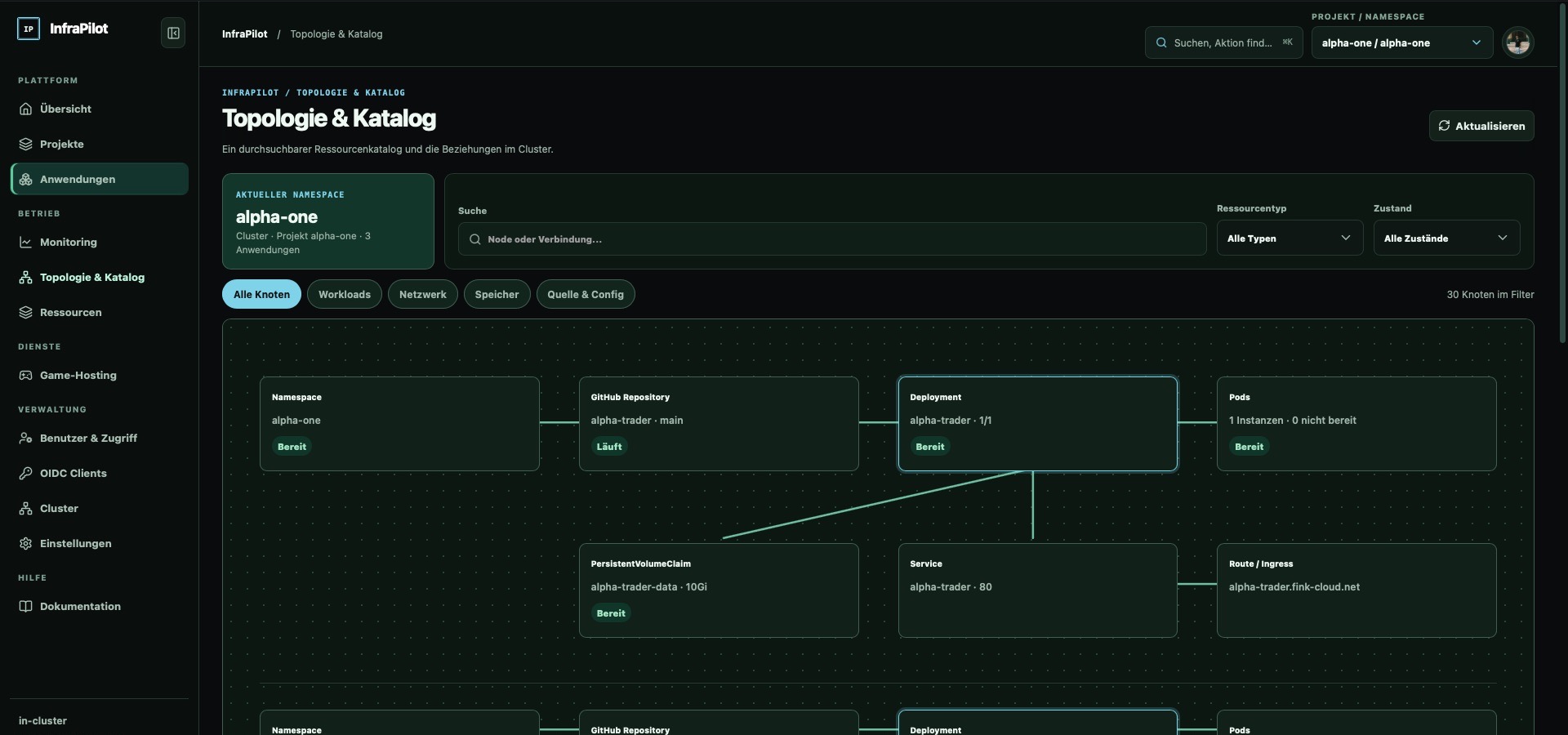
Task: Select the GitHub Repository alpha-trader main node
Action: click(x=719, y=424)
